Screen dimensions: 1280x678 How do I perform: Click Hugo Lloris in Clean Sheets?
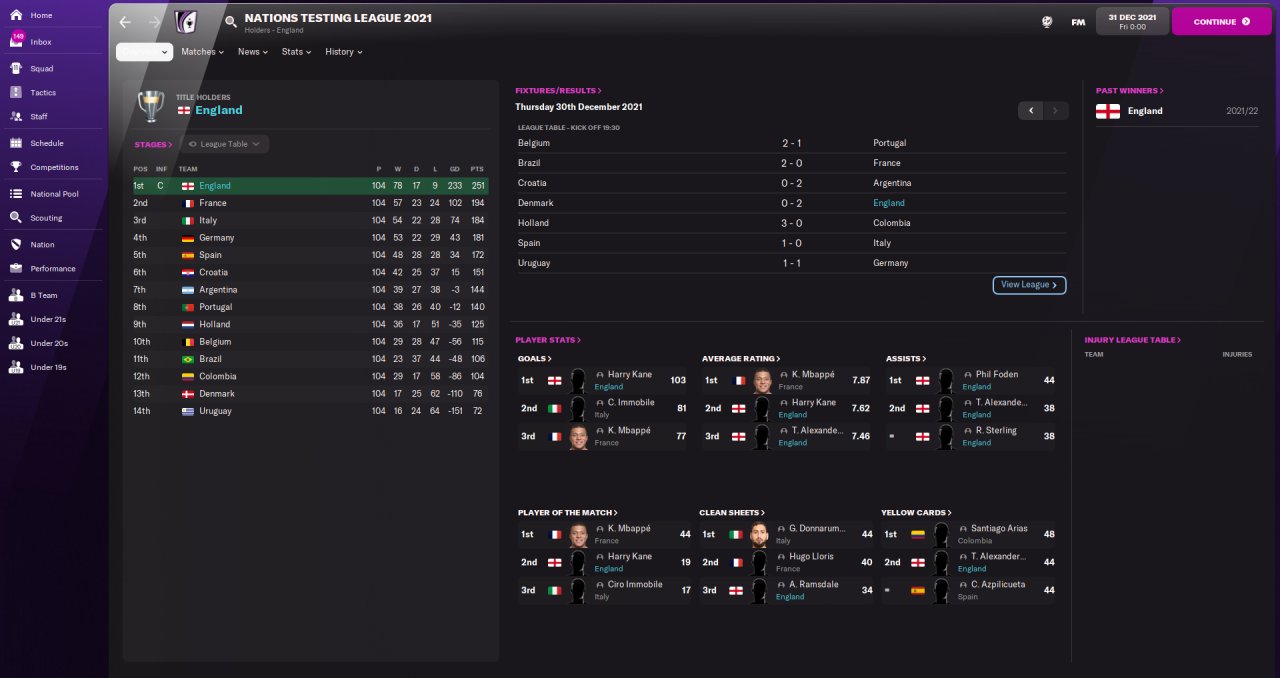811,556
